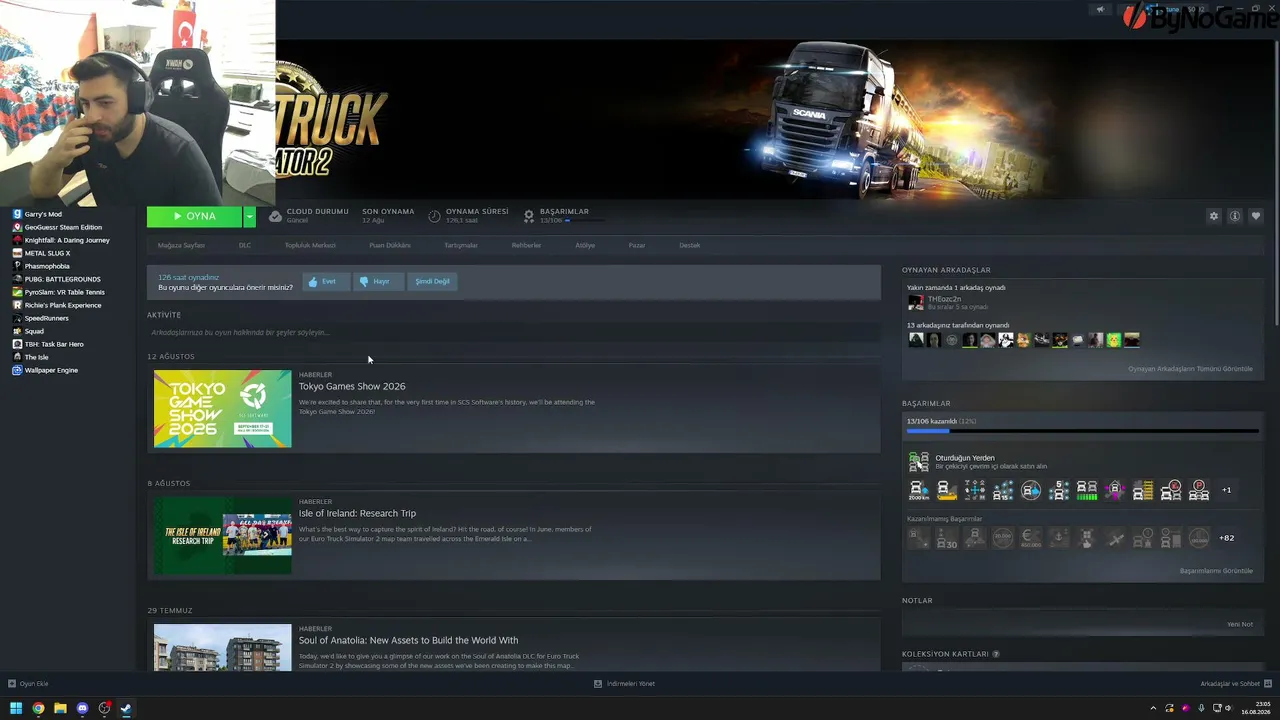Select Squad in library list
The width and height of the screenshot is (1280, 720).
pos(34,331)
